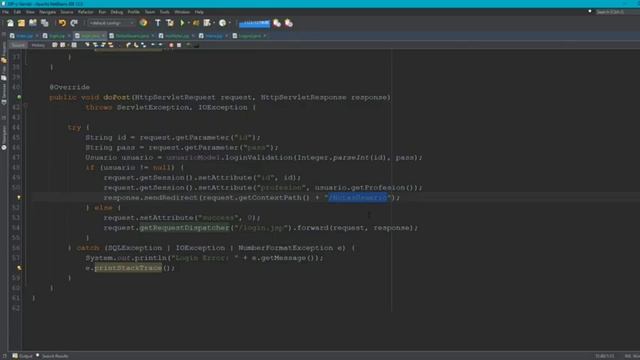This screenshot has width=640, height=360.
Task: Click the warning hint beside printStackTrace line
Action: tap(19, 268)
